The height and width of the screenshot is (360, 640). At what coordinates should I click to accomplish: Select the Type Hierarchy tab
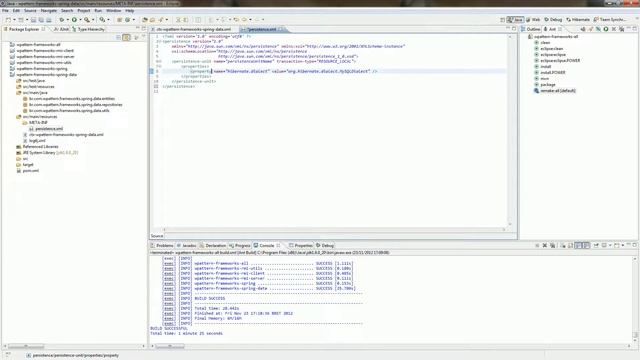pos(88,29)
